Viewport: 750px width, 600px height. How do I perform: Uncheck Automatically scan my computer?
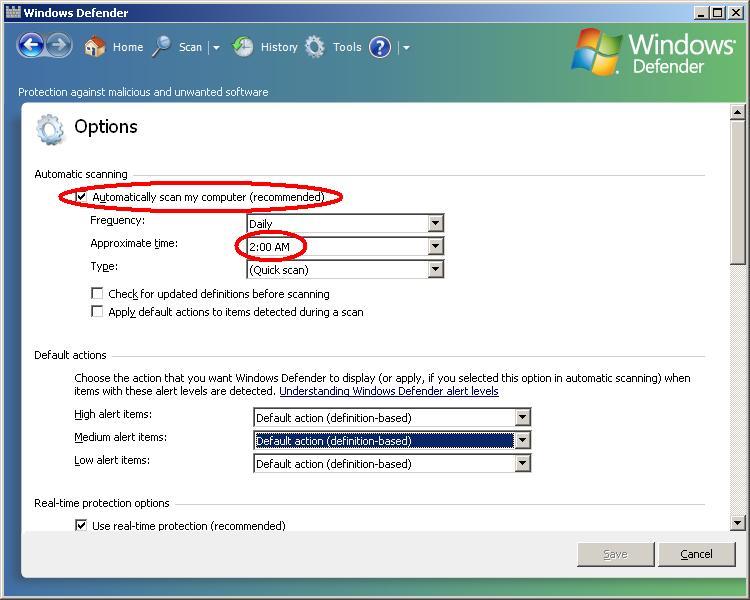[81, 197]
